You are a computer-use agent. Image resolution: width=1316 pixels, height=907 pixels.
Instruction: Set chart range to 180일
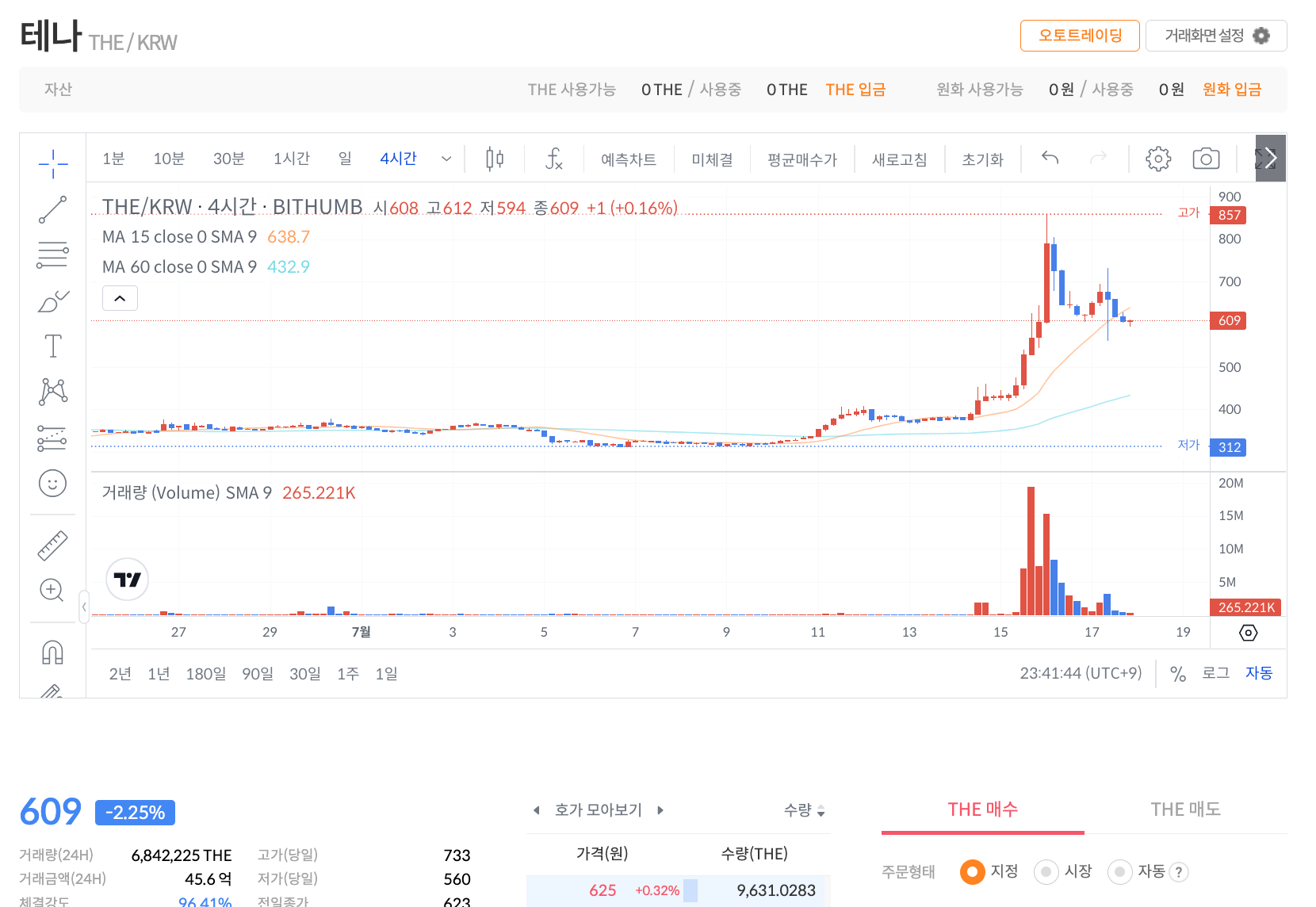[x=206, y=674]
